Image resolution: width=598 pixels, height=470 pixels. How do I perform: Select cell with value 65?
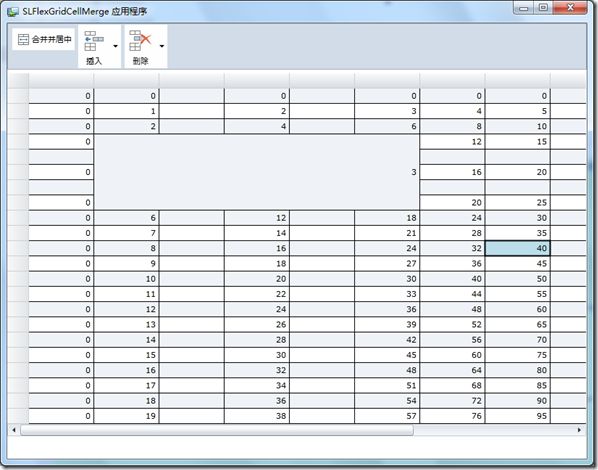point(518,325)
